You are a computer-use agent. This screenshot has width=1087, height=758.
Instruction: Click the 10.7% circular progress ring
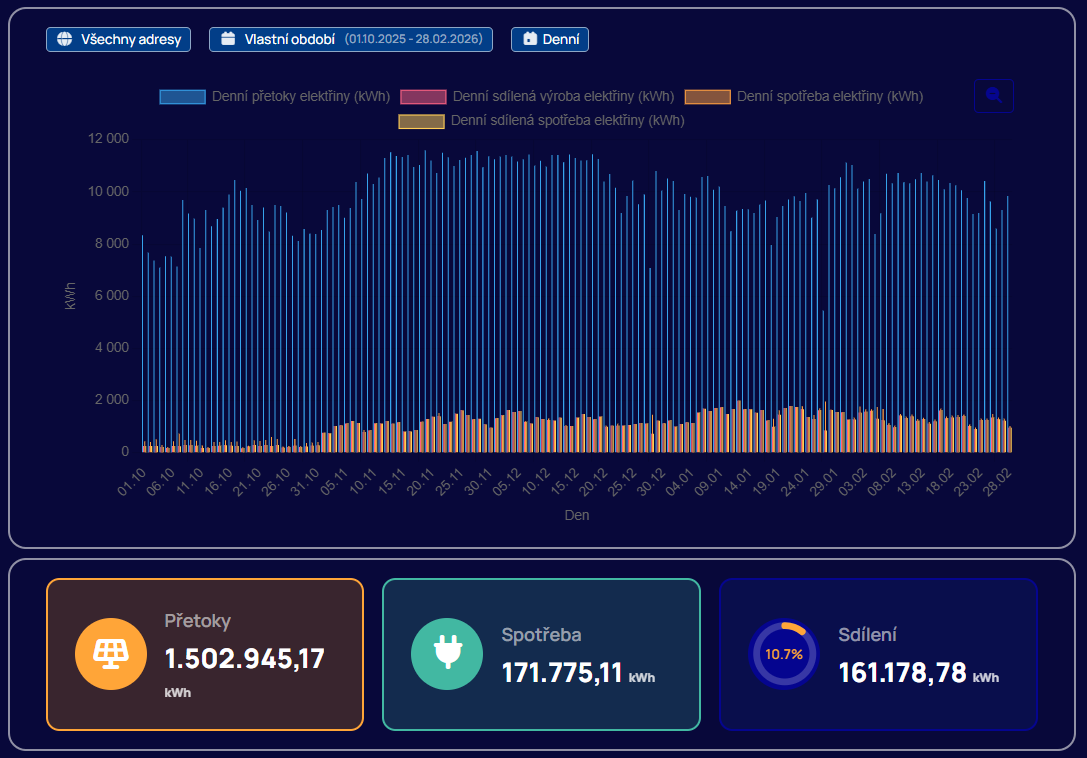pos(783,654)
